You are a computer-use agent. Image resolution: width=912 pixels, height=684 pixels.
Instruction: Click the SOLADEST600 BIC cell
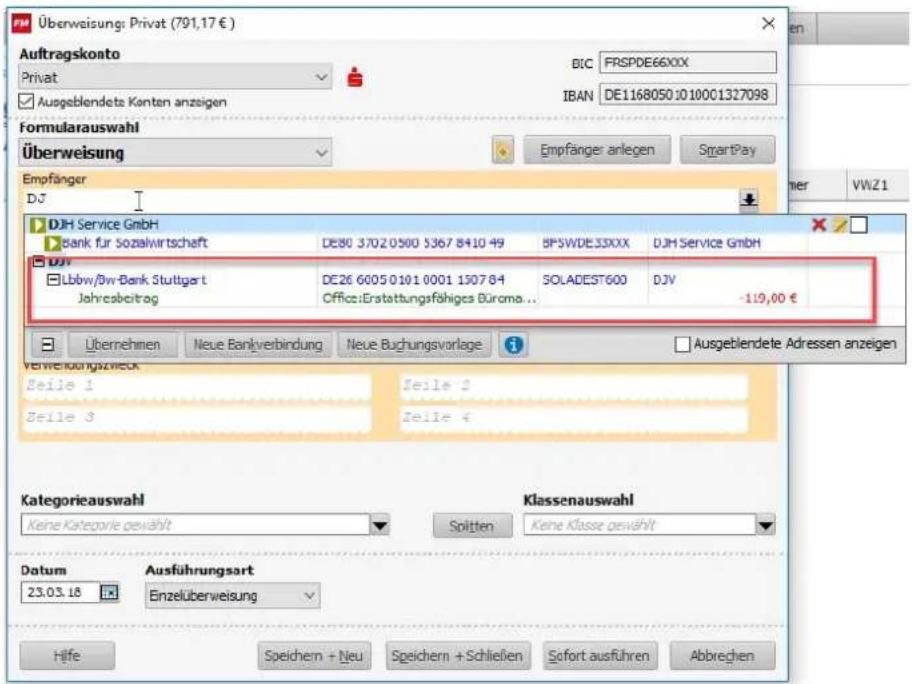(585, 280)
